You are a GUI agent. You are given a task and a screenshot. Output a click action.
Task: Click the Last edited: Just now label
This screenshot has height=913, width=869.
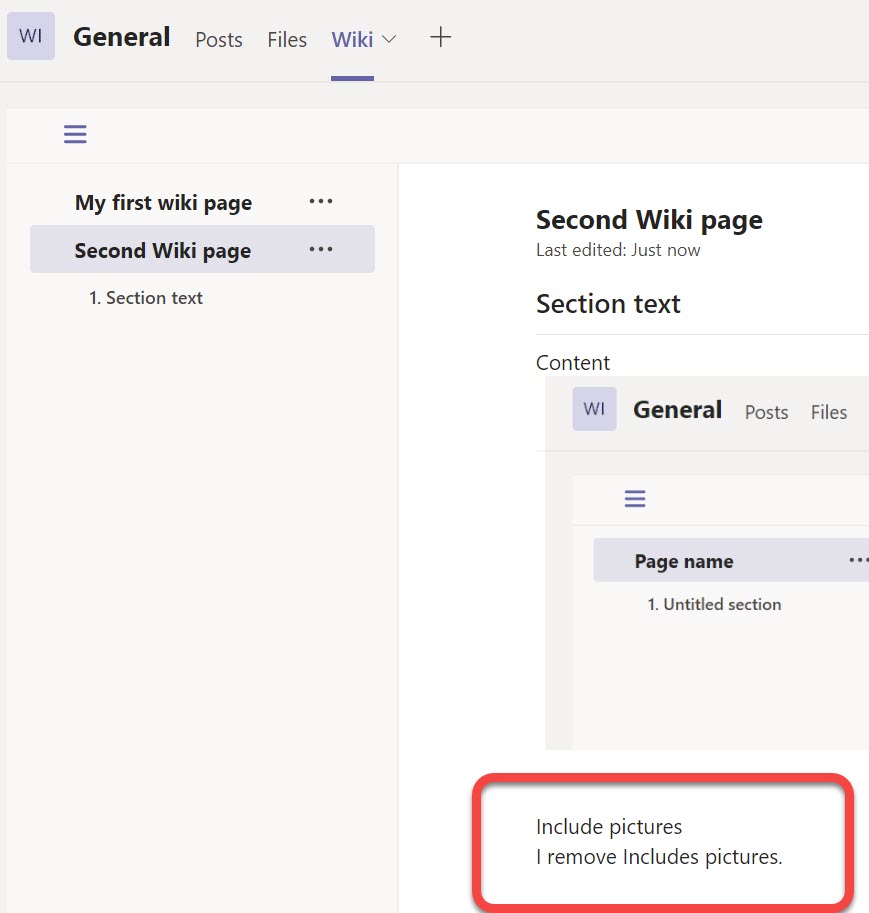(618, 250)
